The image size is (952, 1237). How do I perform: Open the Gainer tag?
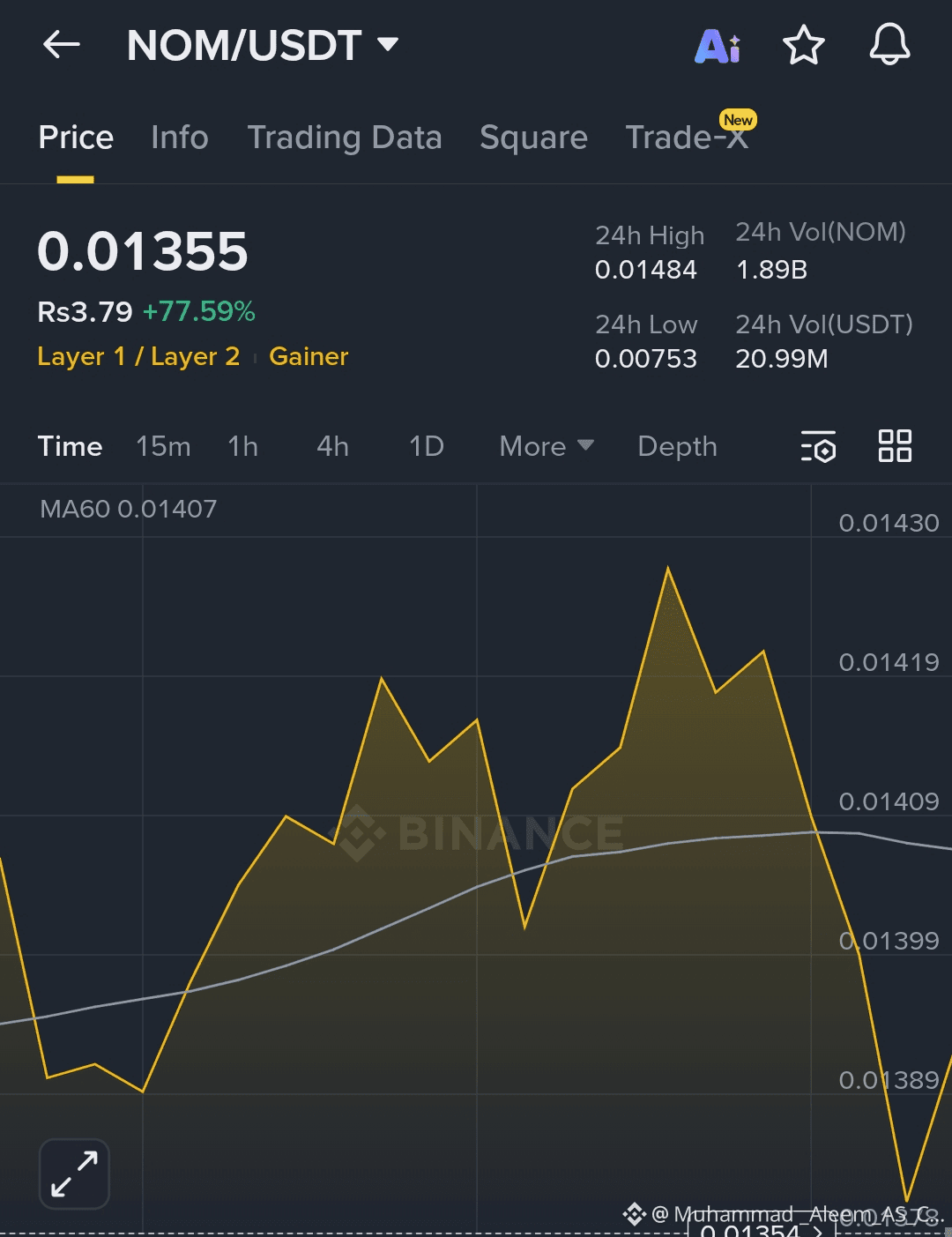(309, 356)
